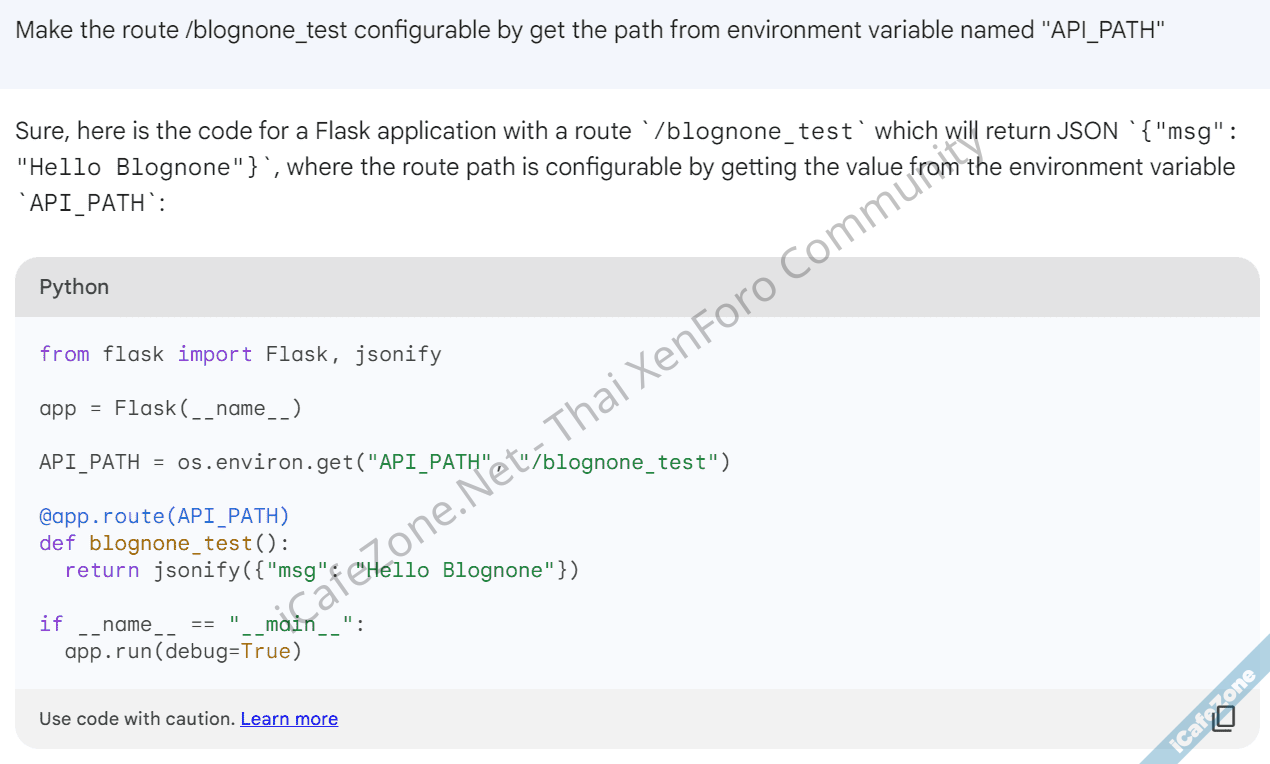The width and height of the screenshot is (1270, 764).
Task: Click the "/blognone_test" default string in code
Action: (x=625, y=462)
